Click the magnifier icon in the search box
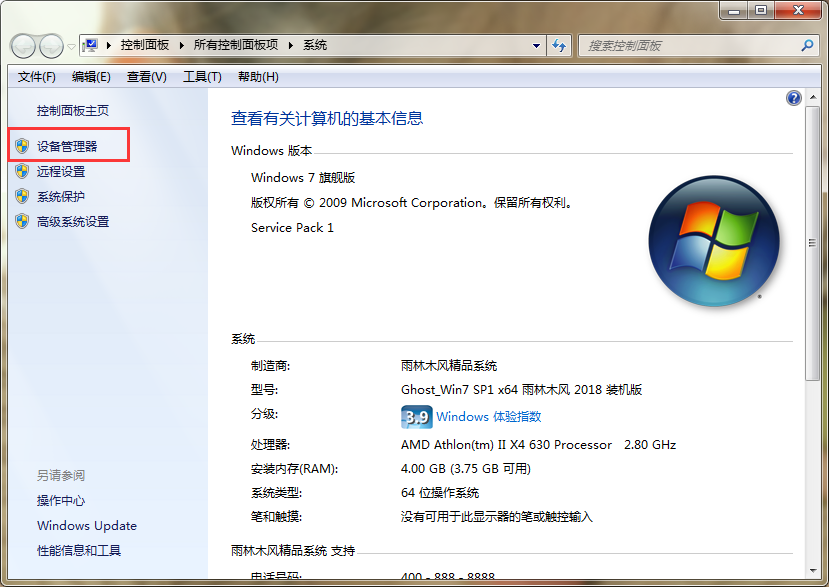This screenshot has height=587, width=829. pyautogui.click(x=808, y=46)
